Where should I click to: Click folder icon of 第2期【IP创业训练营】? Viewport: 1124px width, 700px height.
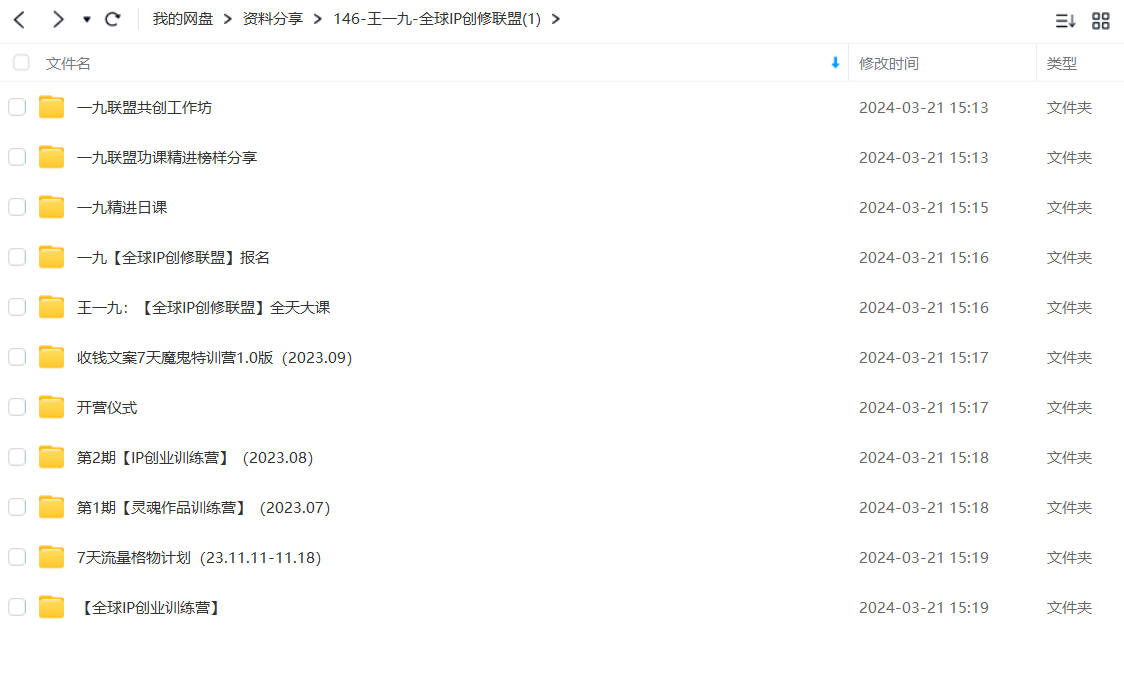coord(51,456)
